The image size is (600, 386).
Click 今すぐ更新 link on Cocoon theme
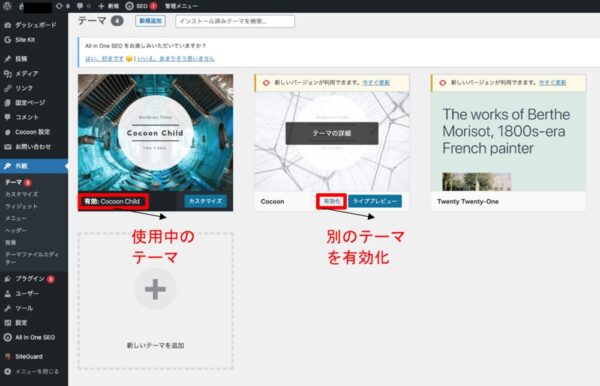(x=376, y=83)
